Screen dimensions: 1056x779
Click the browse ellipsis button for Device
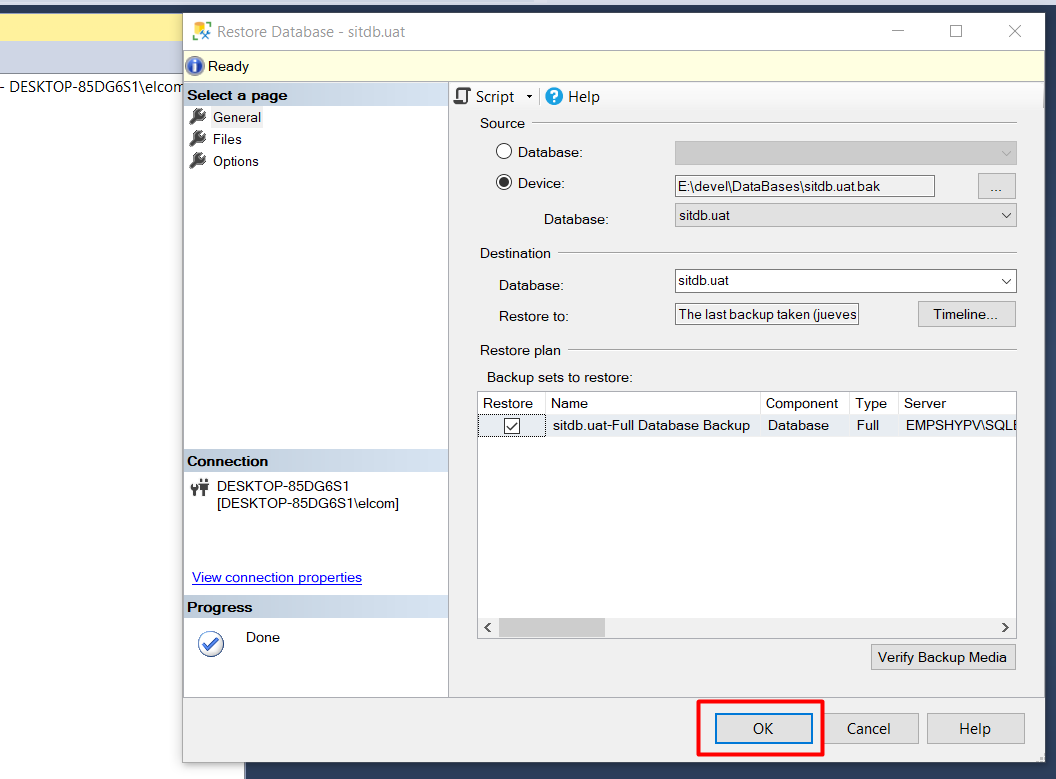[x=996, y=186]
